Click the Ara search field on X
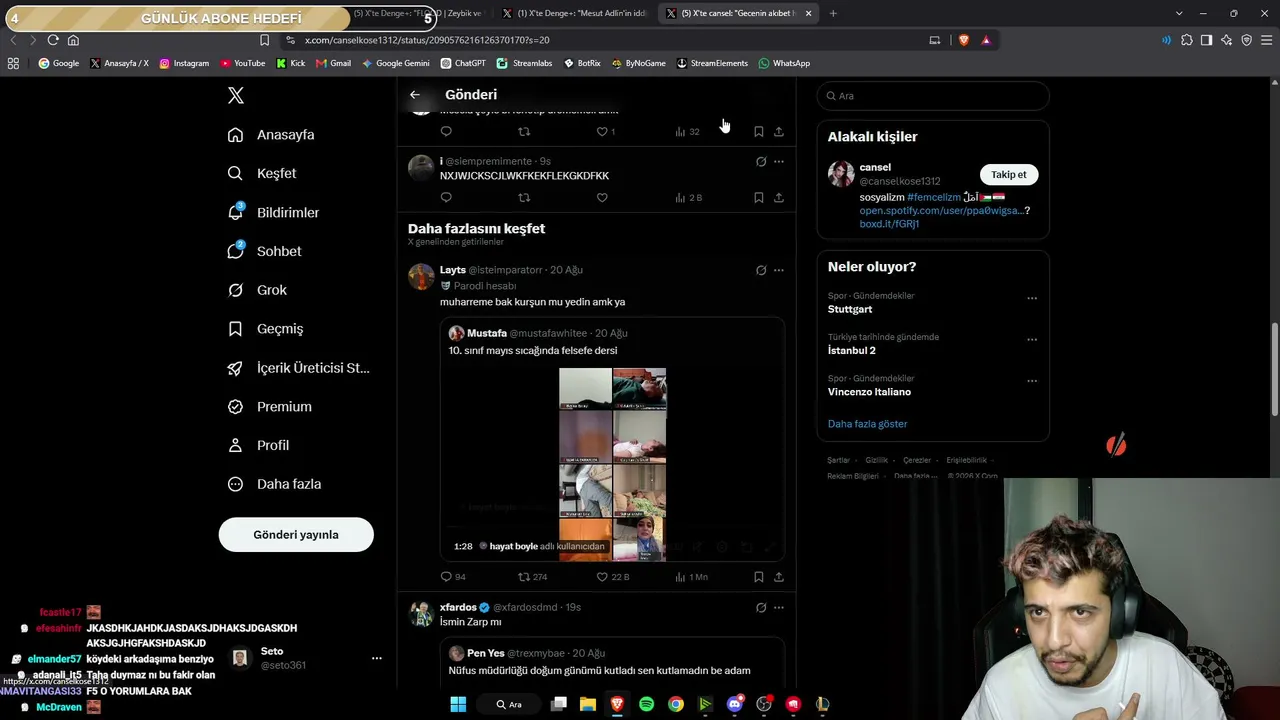 point(933,96)
